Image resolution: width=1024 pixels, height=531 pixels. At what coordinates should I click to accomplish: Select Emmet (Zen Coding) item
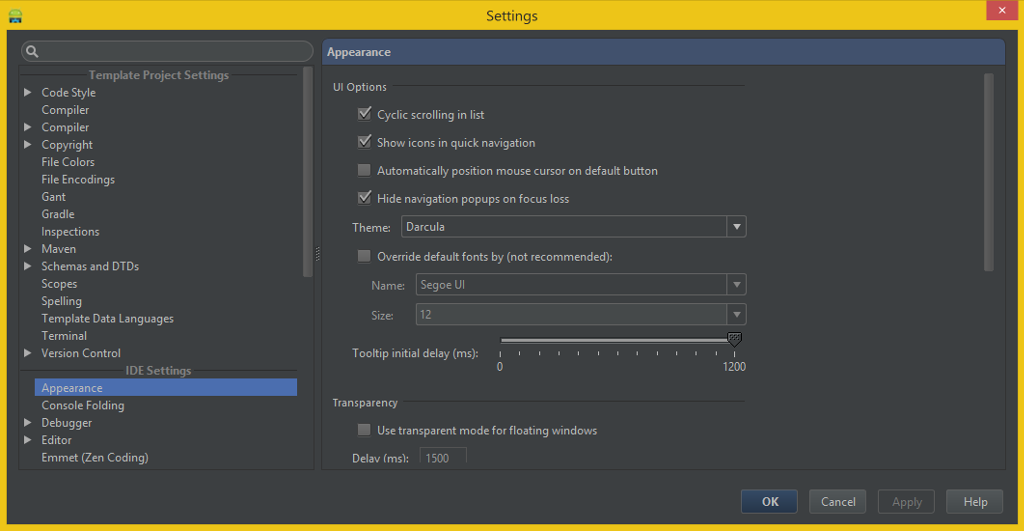click(95, 457)
